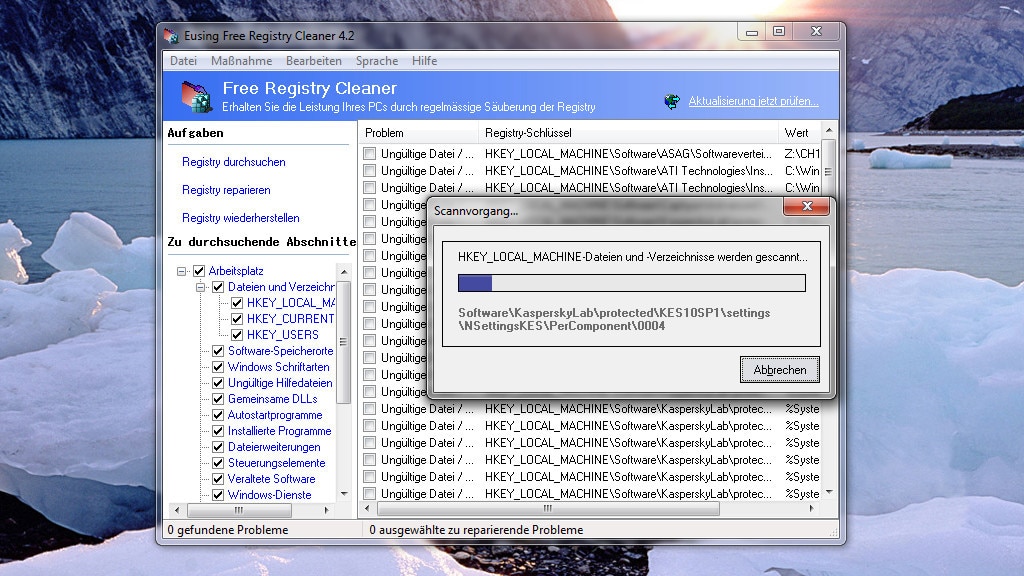Click the tree panel scroll-down arrow
1024x576 pixels.
coord(344,494)
